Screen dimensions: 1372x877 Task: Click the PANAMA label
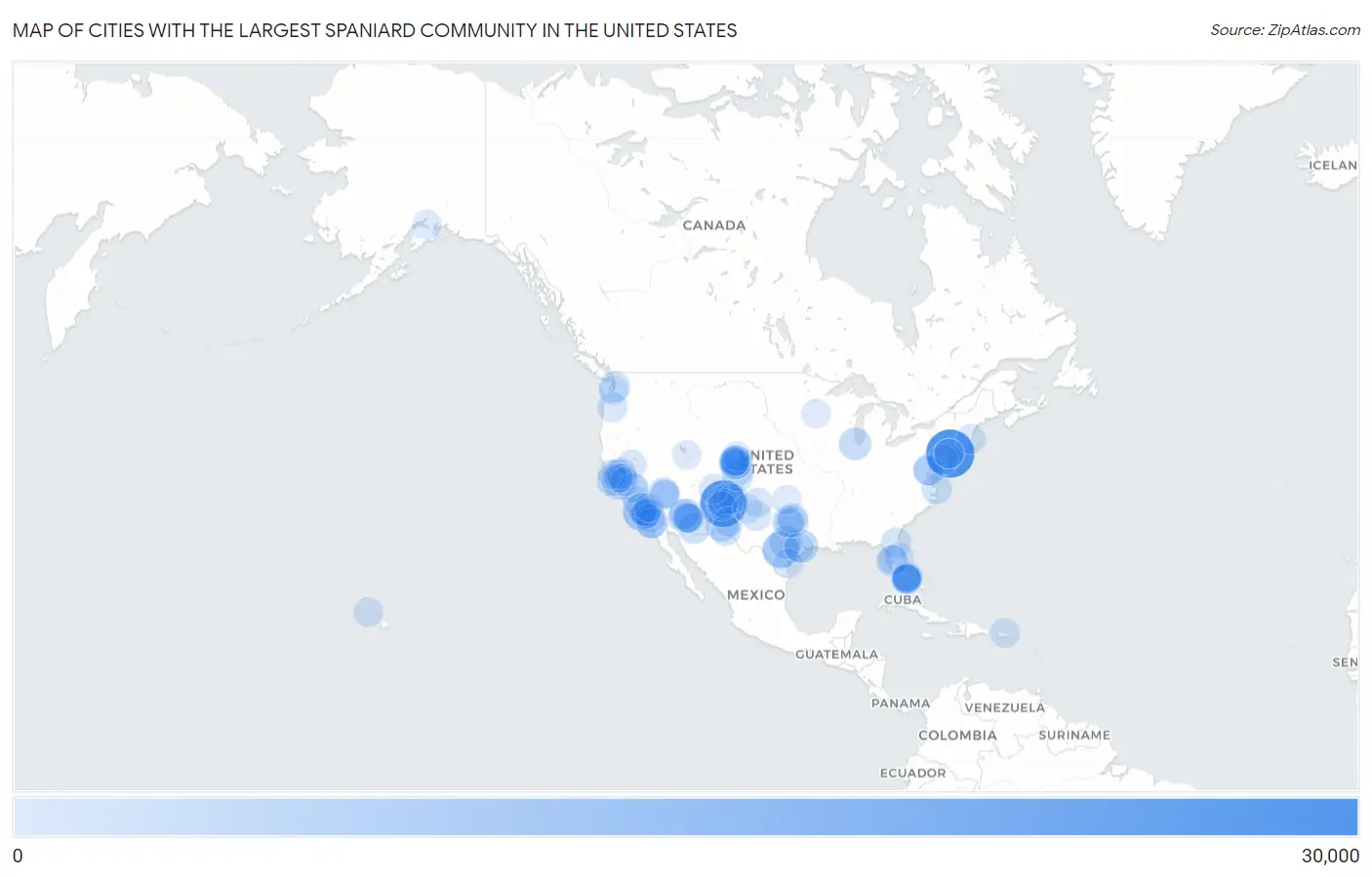click(901, 703)
